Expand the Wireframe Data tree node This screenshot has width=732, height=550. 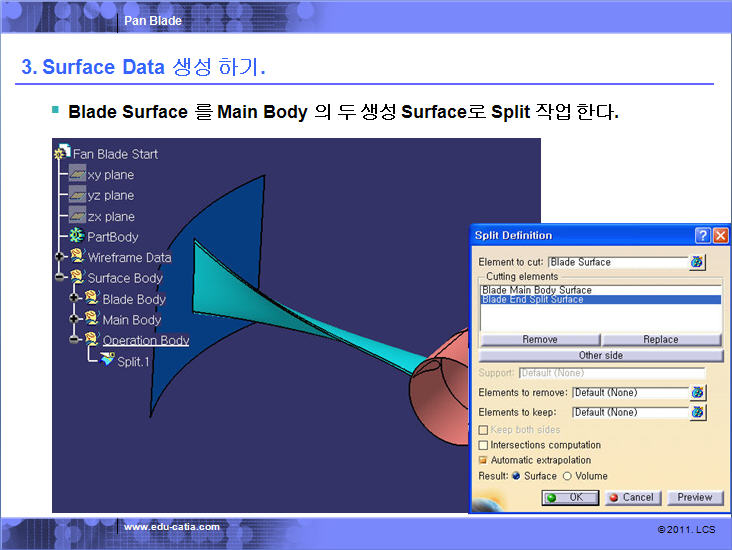click(60, 257)
